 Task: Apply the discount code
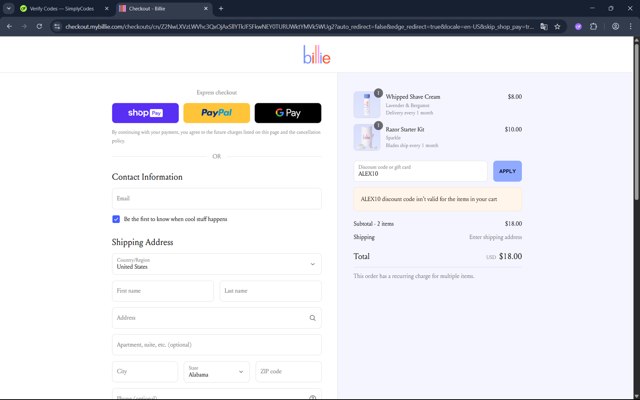click(x=507, y=171)
